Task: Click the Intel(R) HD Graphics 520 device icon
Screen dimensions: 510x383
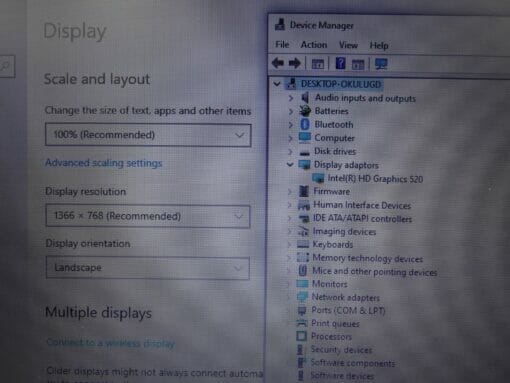Action: point(318,178)
